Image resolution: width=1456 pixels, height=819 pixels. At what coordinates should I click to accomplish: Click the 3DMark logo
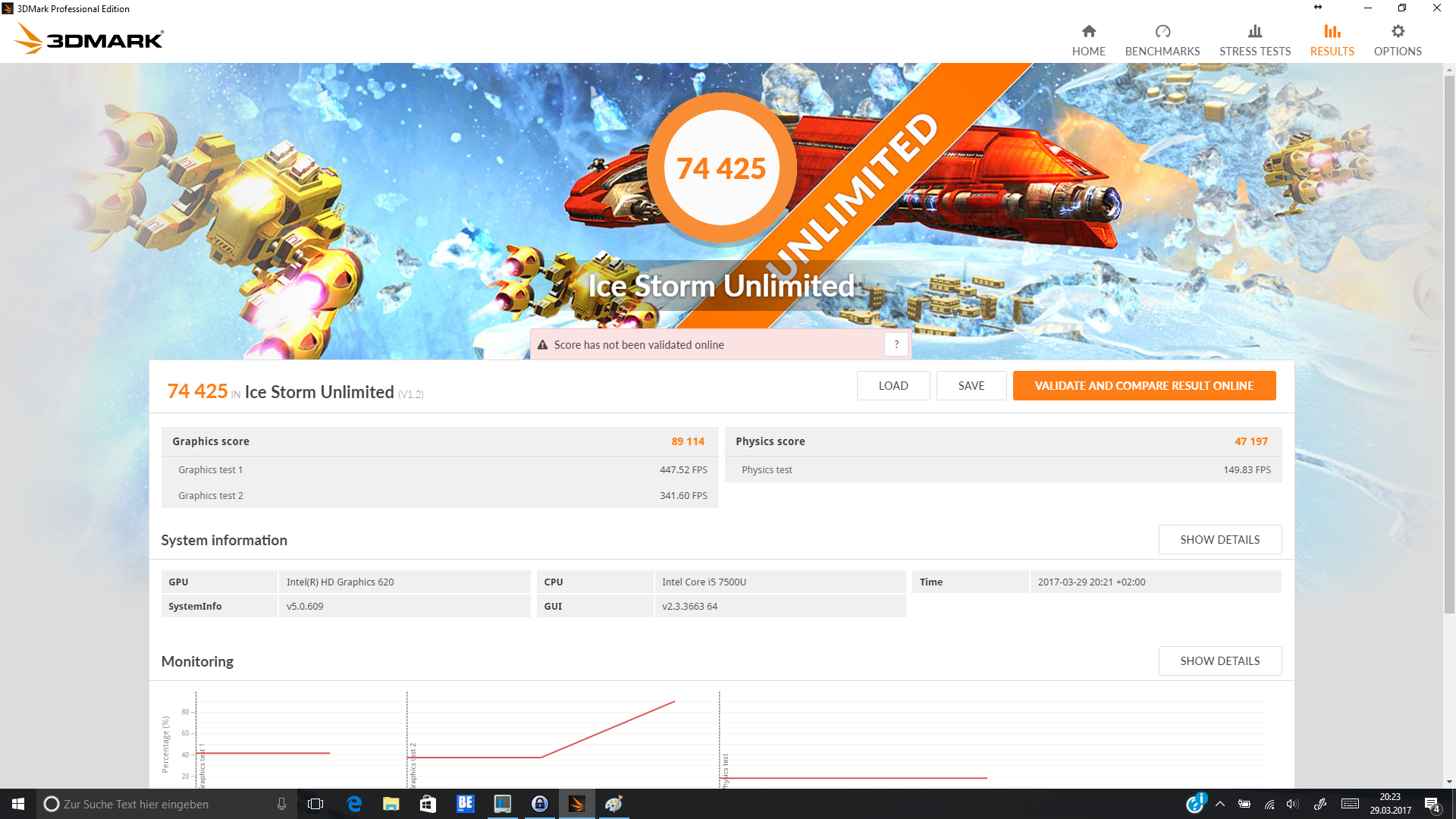(89, 38)
